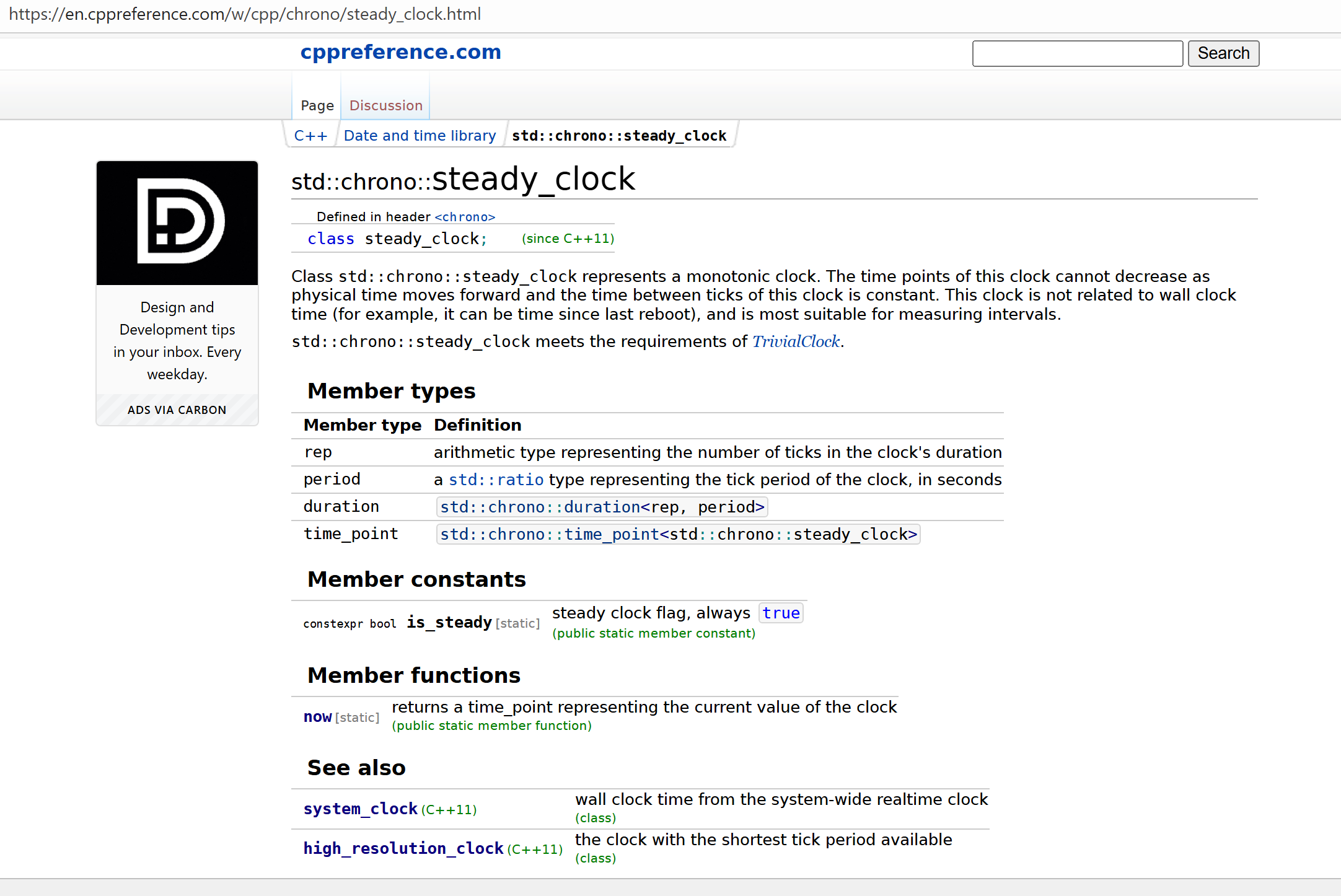Follow the TrivialClock requirement link
The height and width of the screenshot is (896, 1341).
click(x=796, y=341)
